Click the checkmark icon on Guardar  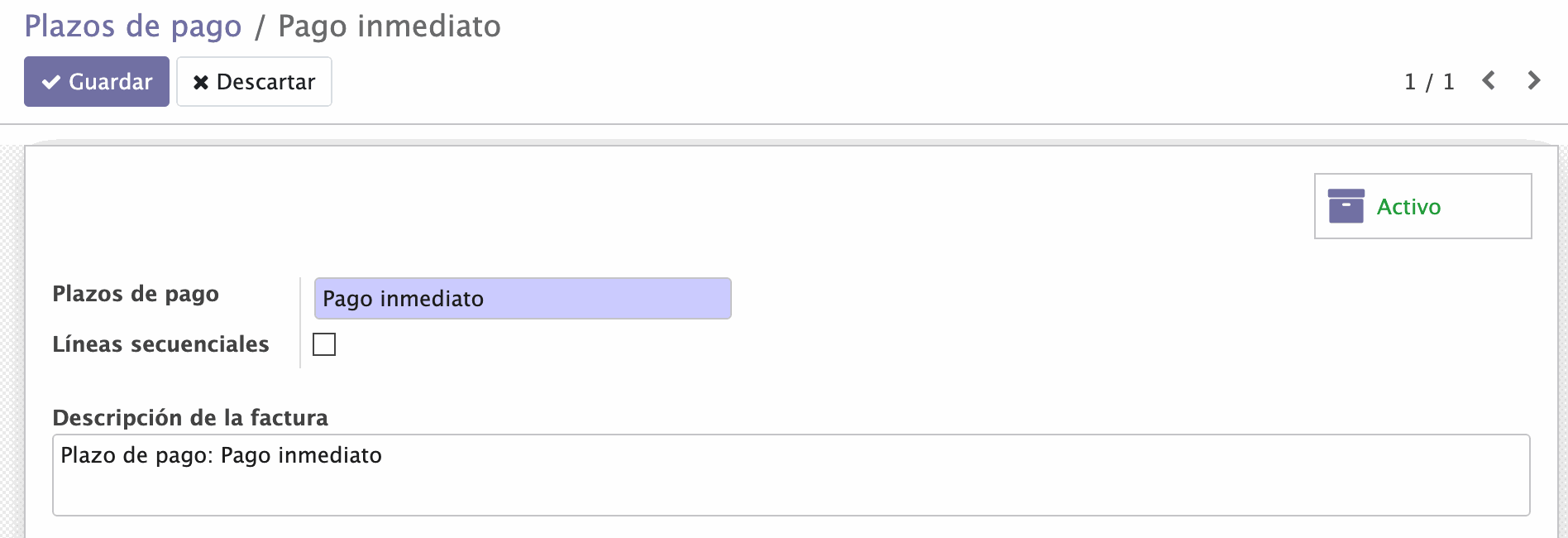(51, 82)
